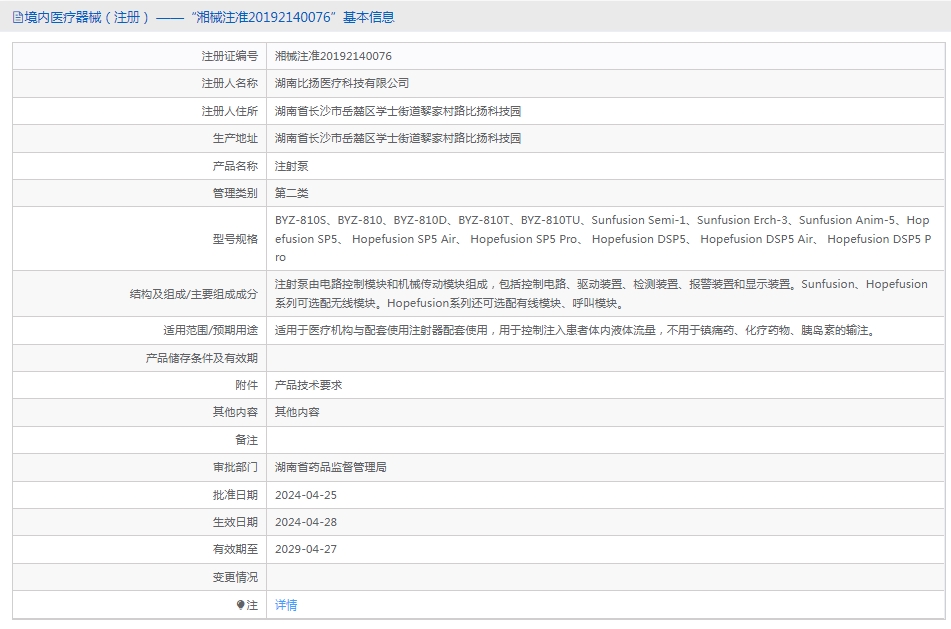Screen dimensions: 951x629
Task: Click the 变更情况 label
Action: (235, 577)
